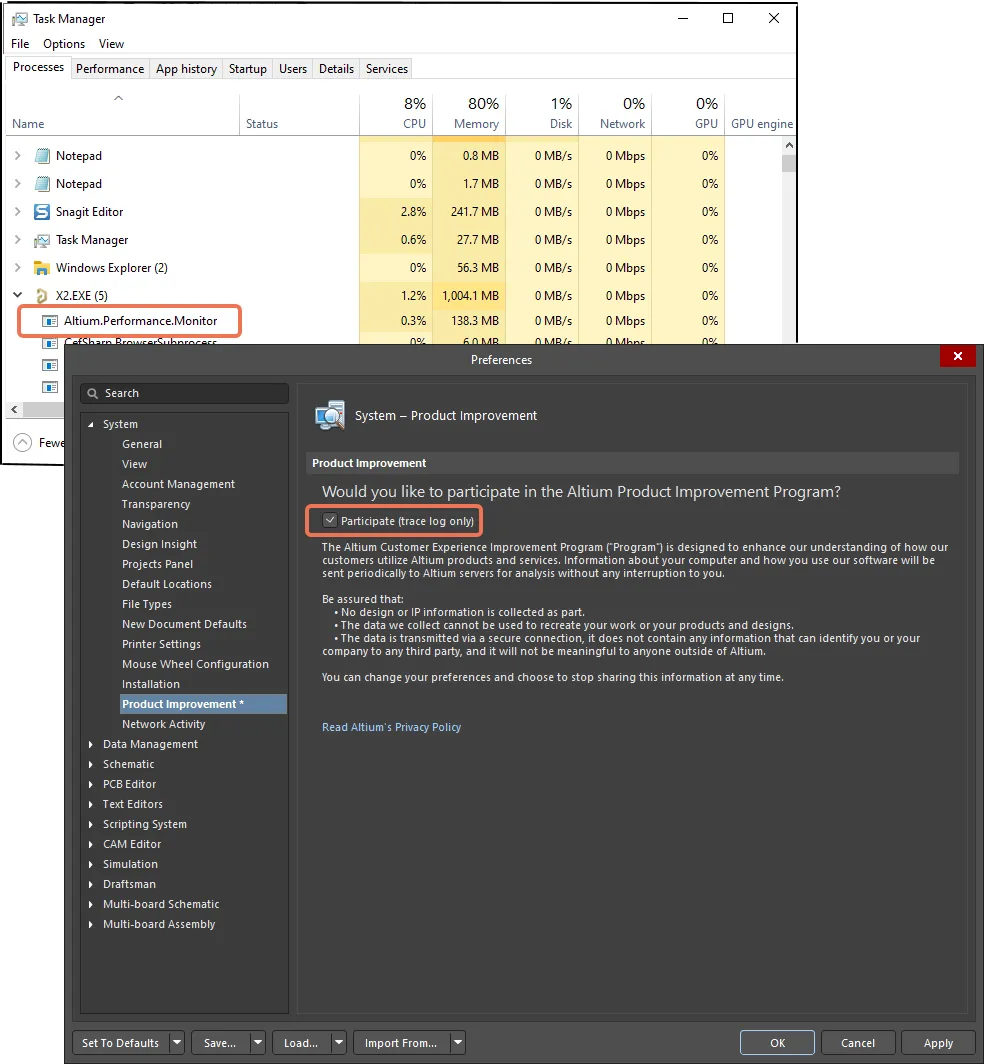
Task: Sort by the Memory column header
Action: pos(470,113)
